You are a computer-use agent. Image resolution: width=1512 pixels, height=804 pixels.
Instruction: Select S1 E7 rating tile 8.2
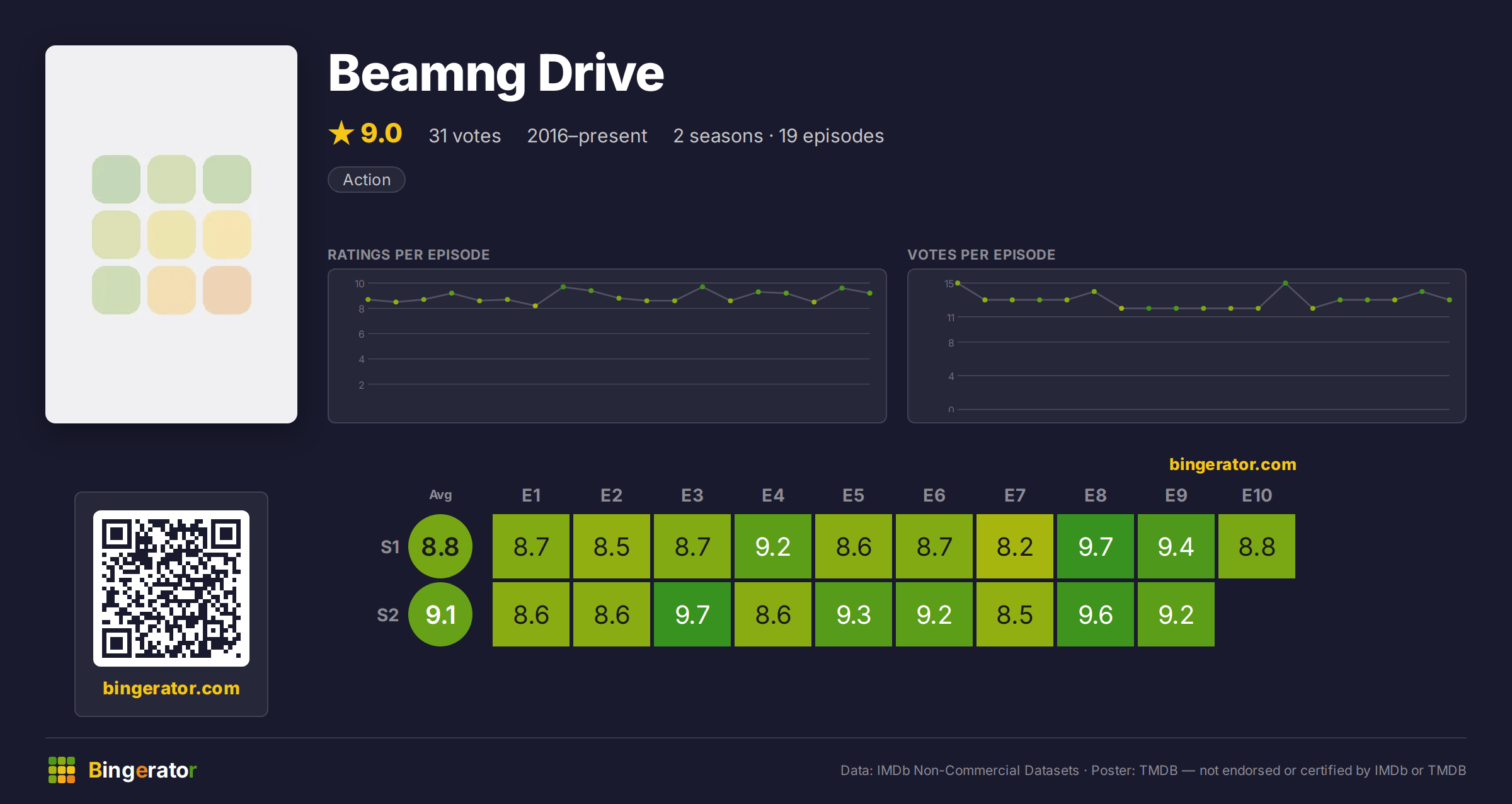pos(1015,546)
